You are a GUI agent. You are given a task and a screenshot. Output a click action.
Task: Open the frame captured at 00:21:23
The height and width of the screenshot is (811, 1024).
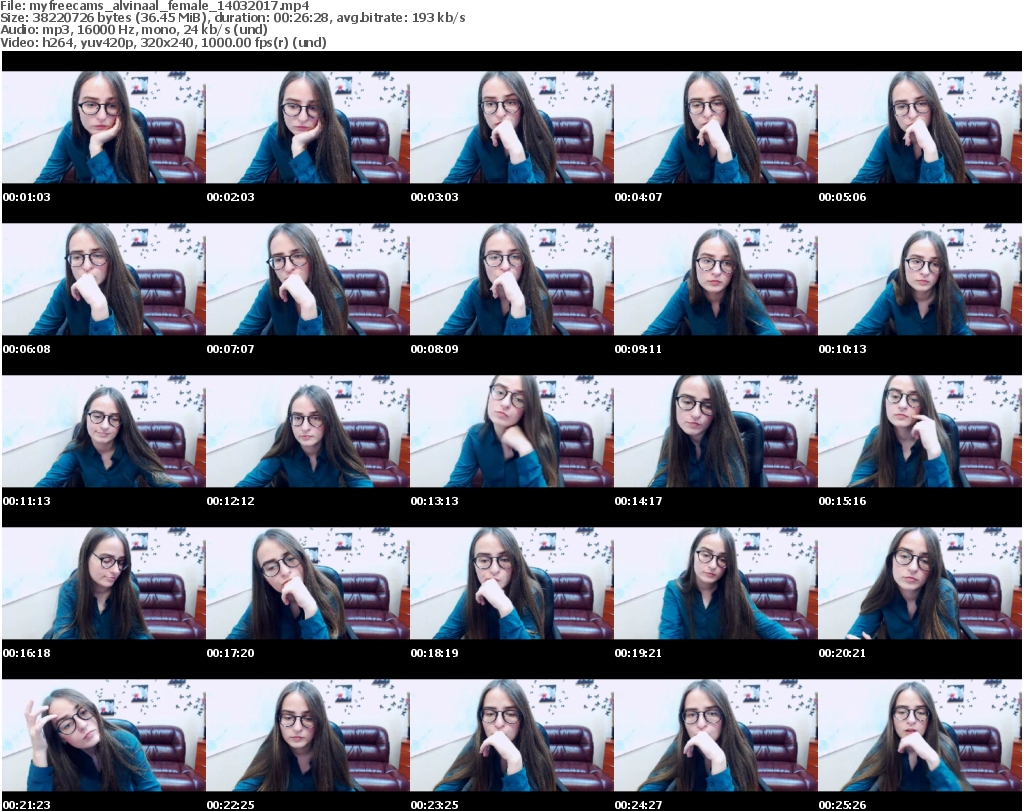[x=104, y=735]
